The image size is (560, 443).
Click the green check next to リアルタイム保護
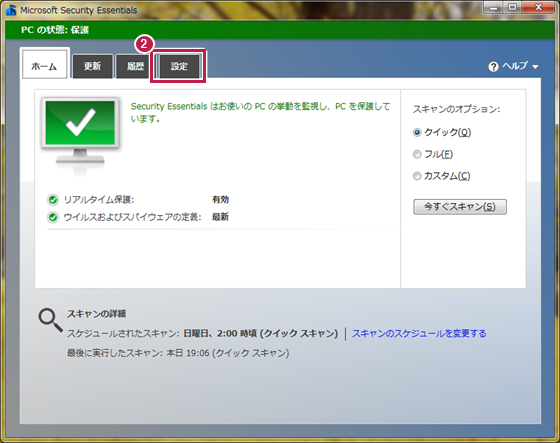click(53, 200)
